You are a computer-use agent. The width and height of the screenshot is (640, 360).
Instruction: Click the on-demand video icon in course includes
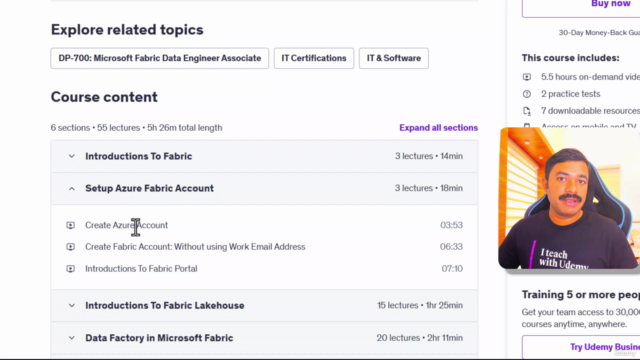pos(527,77)
